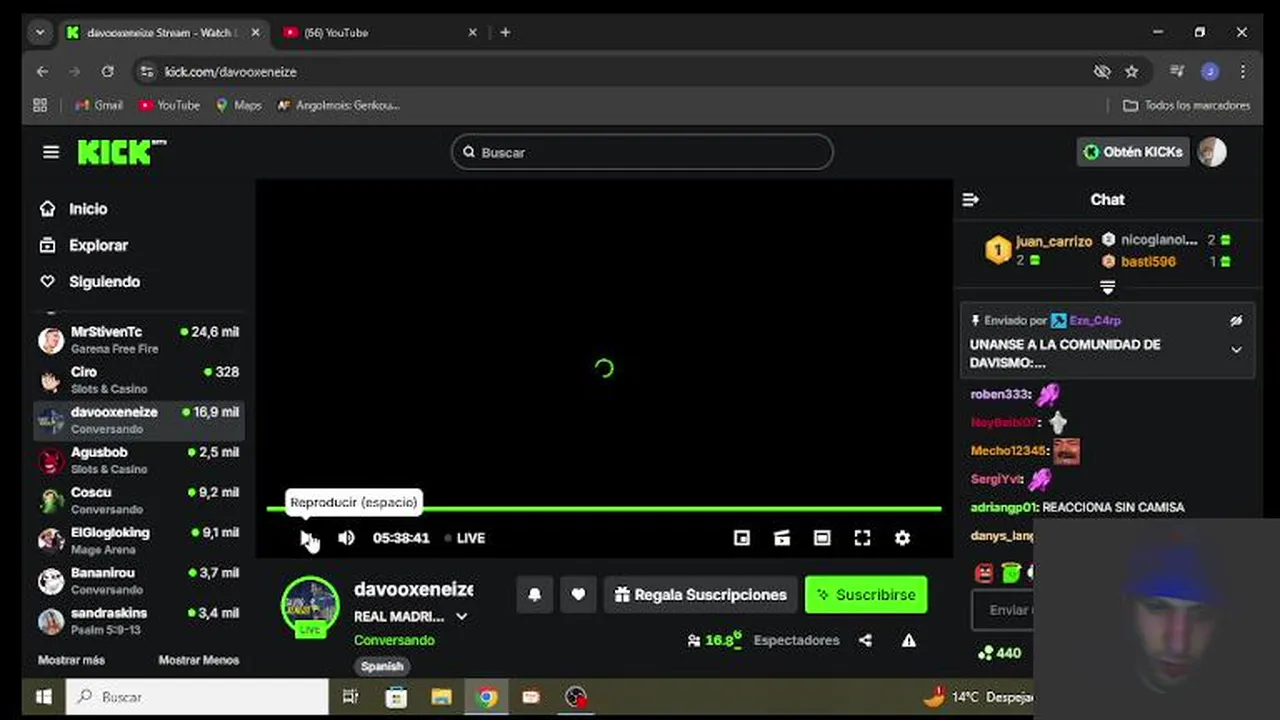Focus the Buscar search field on Kick
The width and height of the screenshot is (1280, 720).
click(x=642, y=152)
